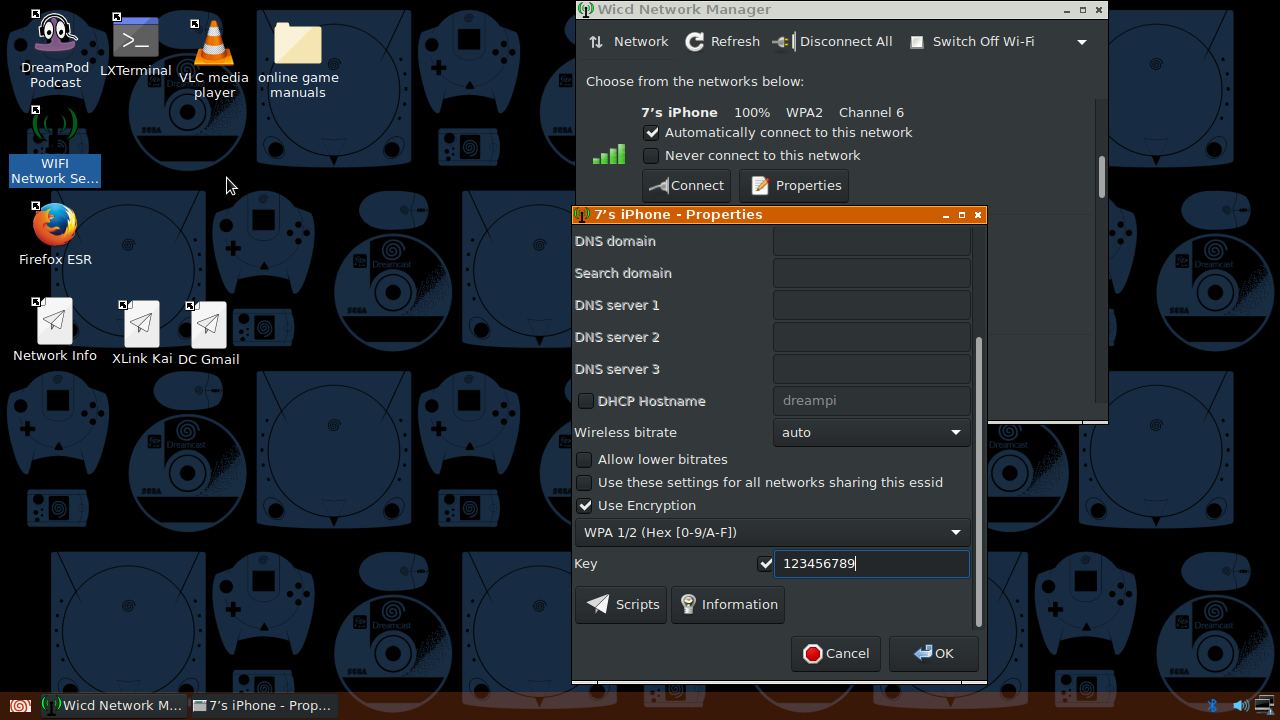Click the Network menu in Wicd toolbar

(x=628, y=42)
